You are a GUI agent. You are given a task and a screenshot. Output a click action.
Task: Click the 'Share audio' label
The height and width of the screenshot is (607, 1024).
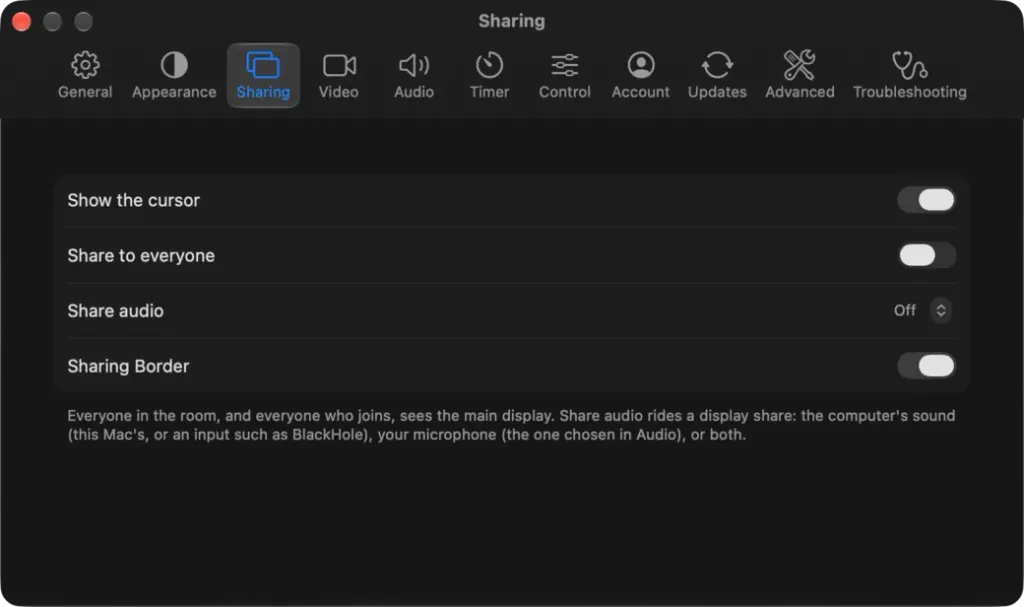point(116,311)
